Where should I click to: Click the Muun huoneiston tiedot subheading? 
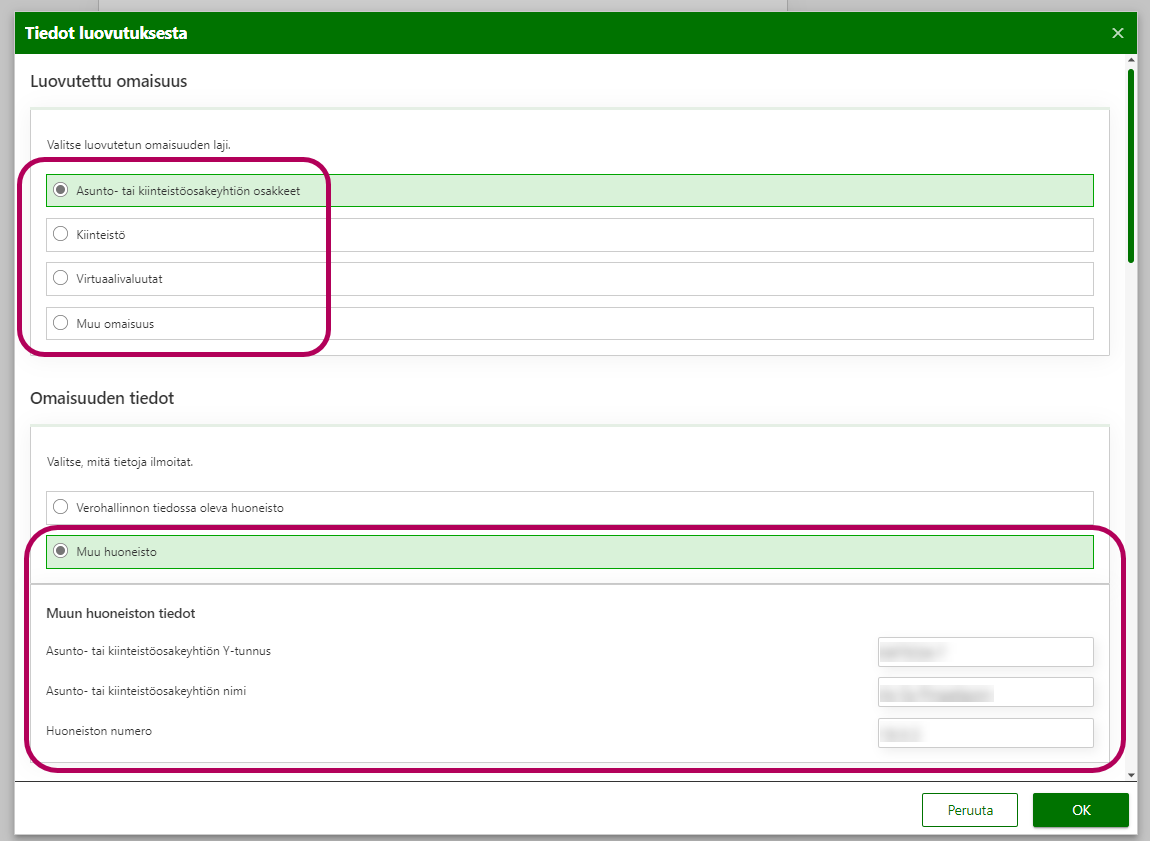pyautogui.click(x=120, y=613)
